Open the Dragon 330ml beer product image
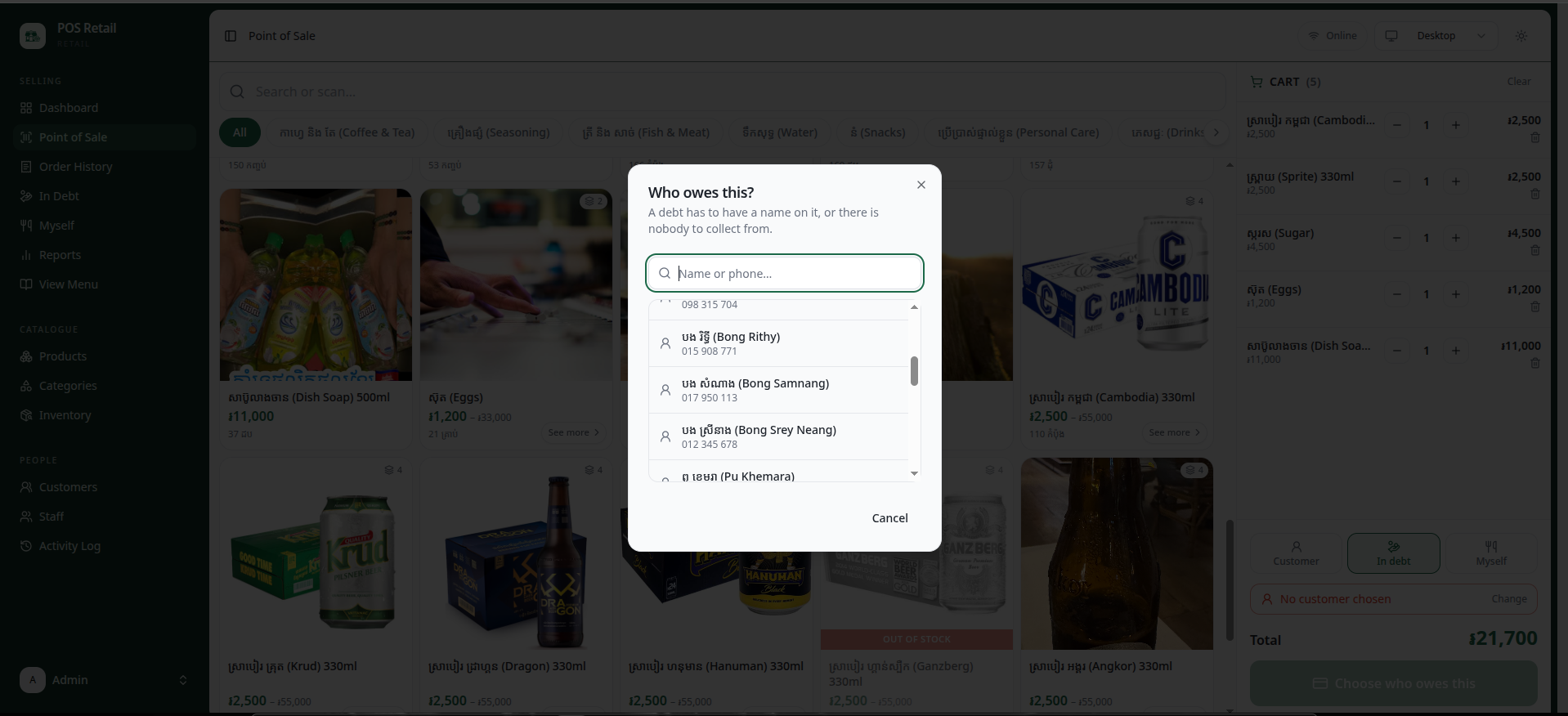 (516, 554)
